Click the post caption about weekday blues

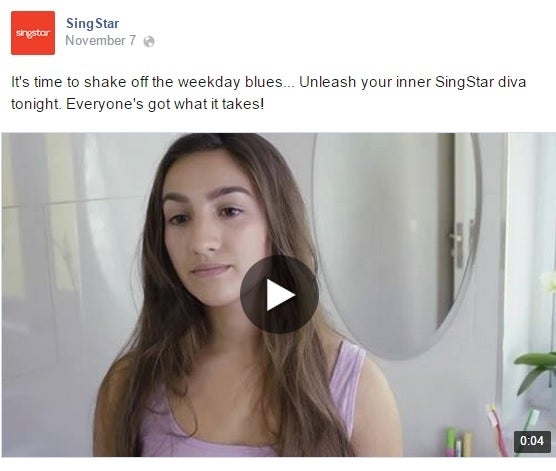coord(269,93)
